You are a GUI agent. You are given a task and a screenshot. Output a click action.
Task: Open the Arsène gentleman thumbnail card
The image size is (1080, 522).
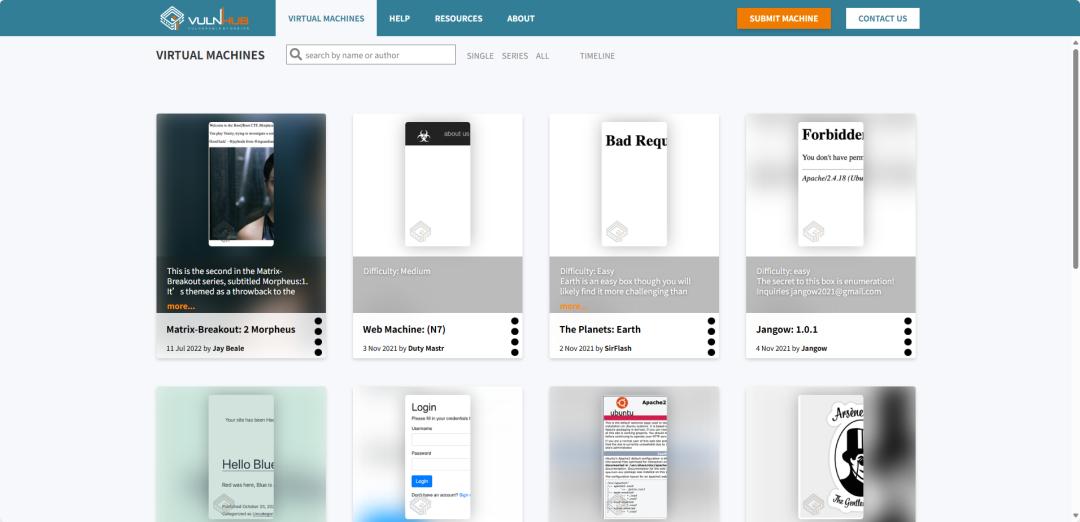coord(831,457)
